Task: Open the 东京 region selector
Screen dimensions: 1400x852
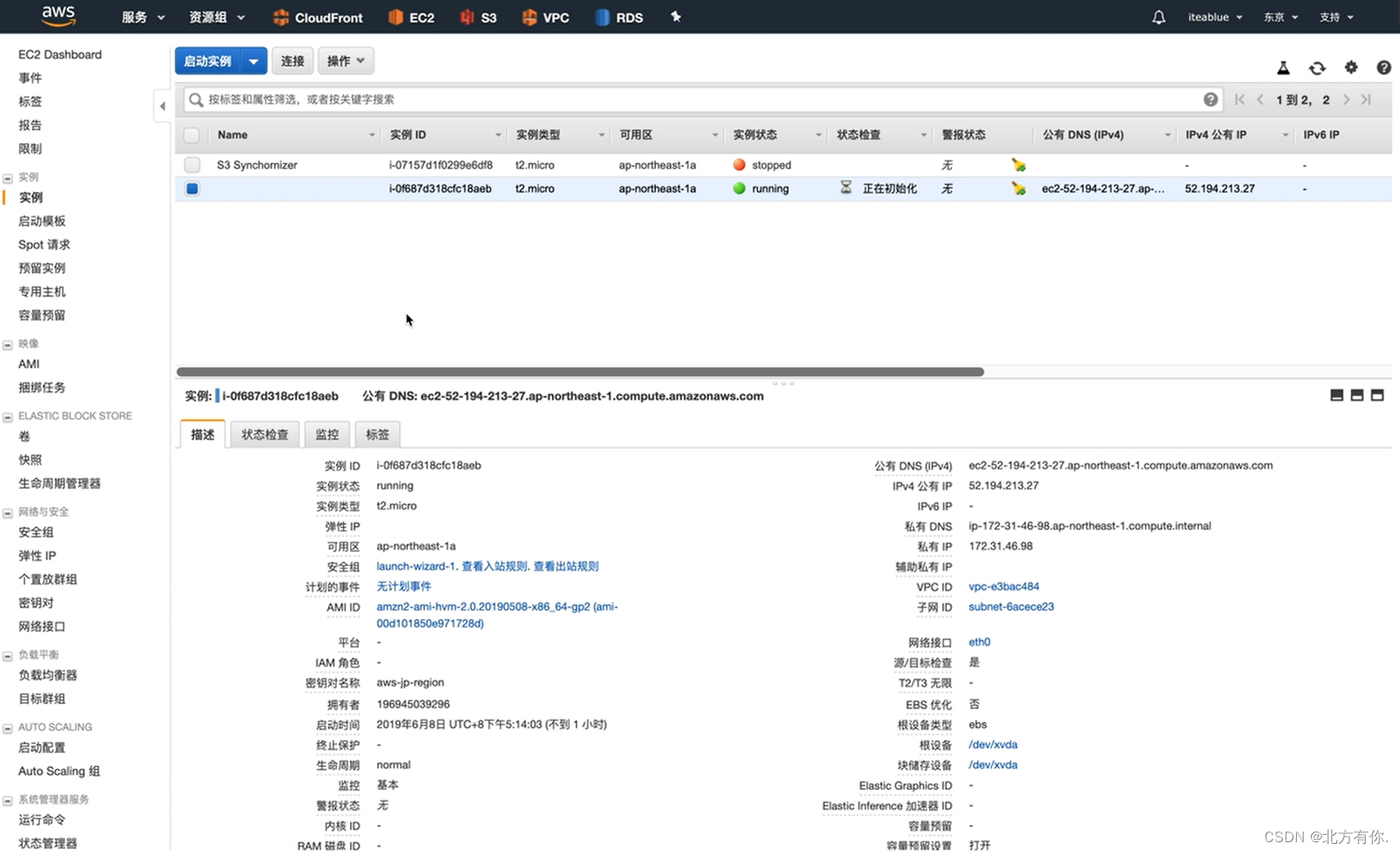Action: coord(1281,17)
